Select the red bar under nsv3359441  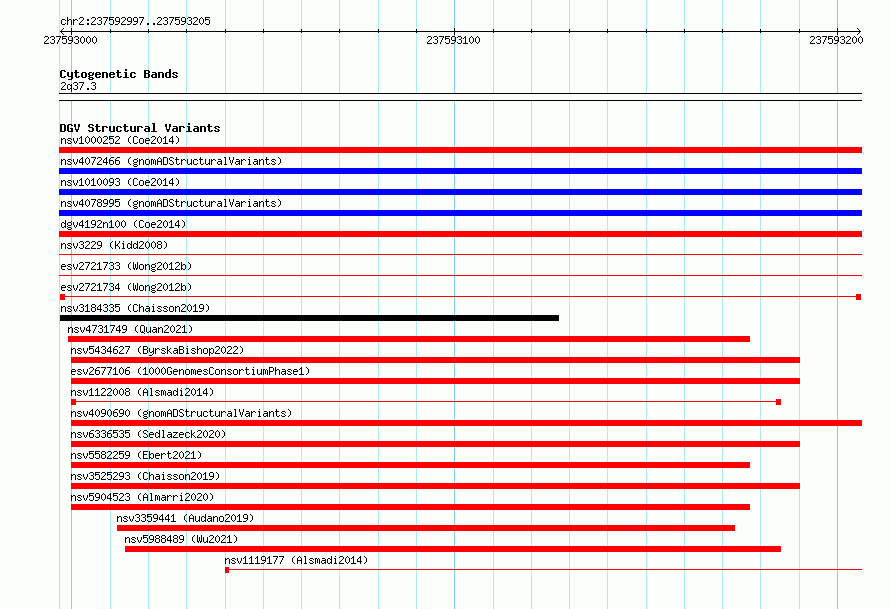coord(426,528)
